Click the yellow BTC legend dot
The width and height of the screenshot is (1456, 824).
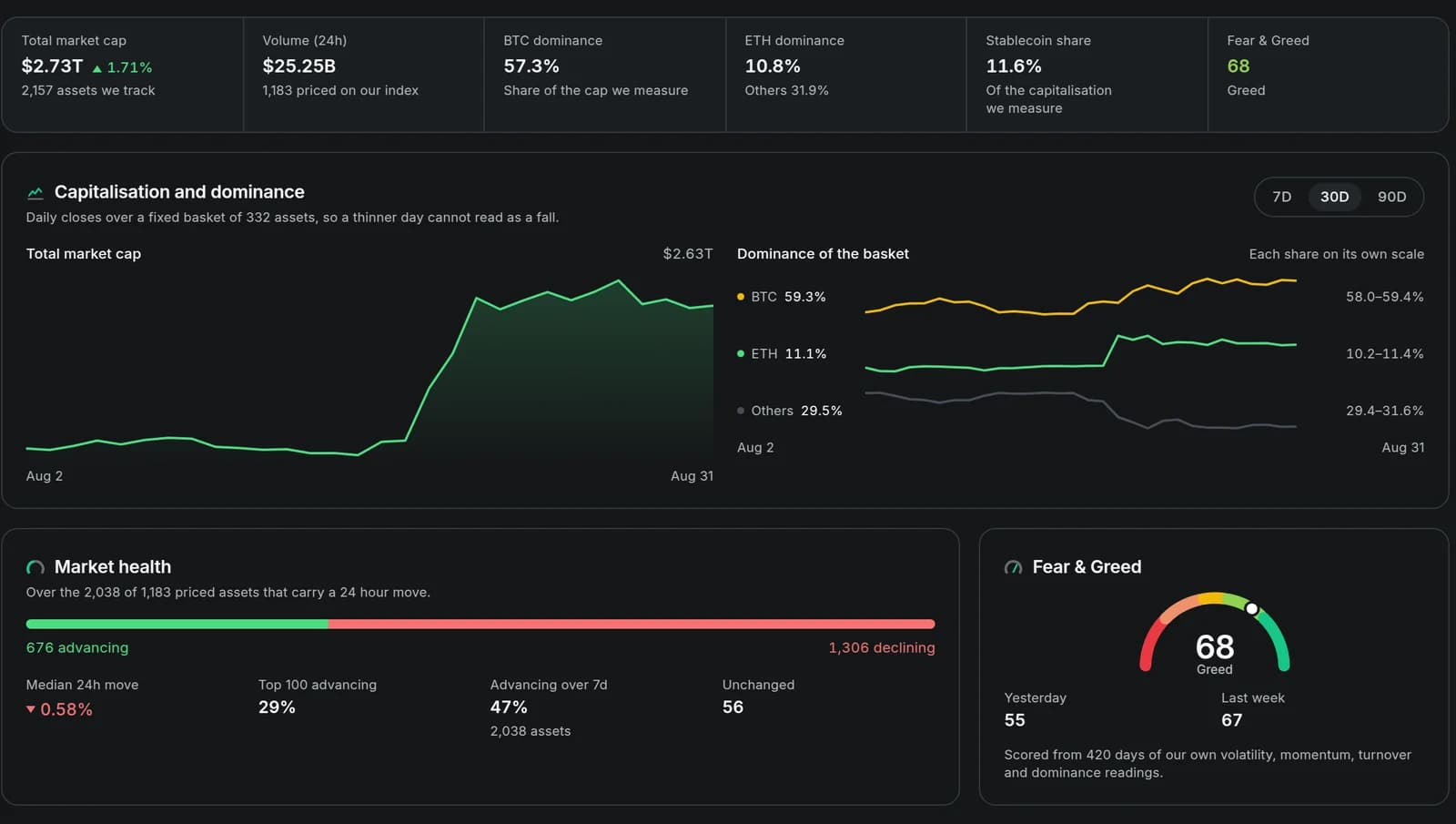(x=741, y=297)
